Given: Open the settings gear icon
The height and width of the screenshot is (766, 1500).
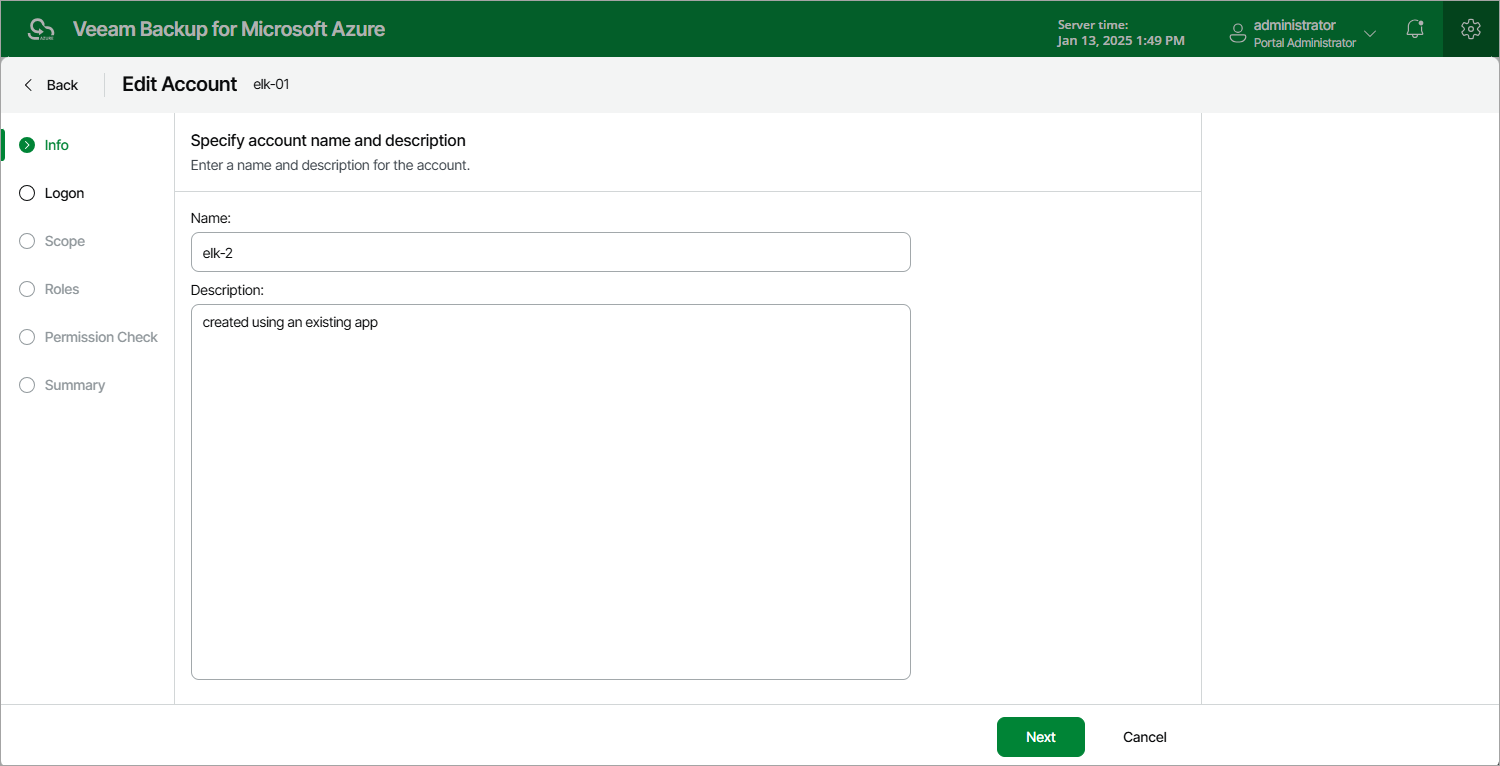Looking at the screenshot, I should tap(1470, 29).
